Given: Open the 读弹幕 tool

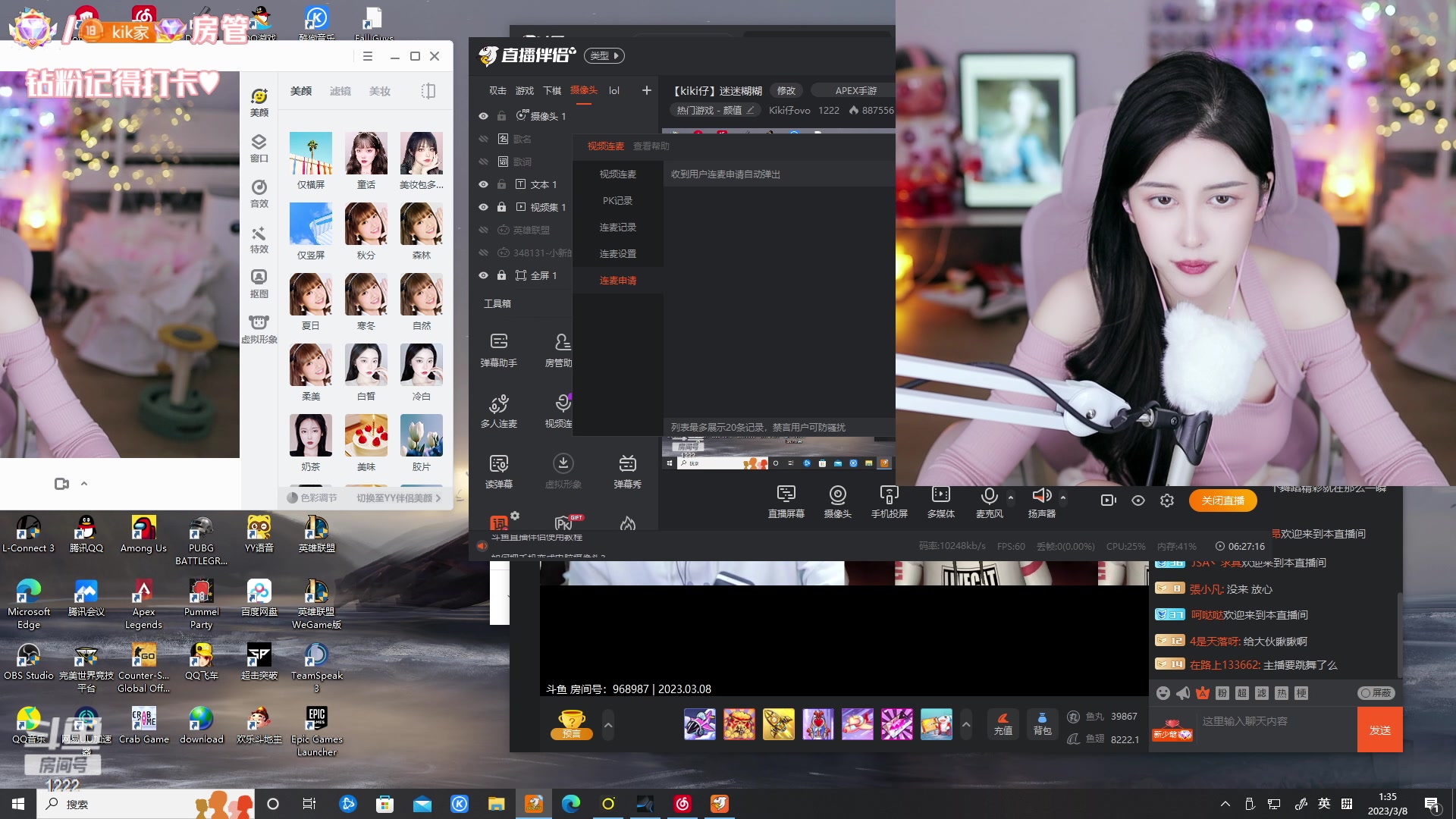Looking at the screenshot, I should (x=498, y=471).
